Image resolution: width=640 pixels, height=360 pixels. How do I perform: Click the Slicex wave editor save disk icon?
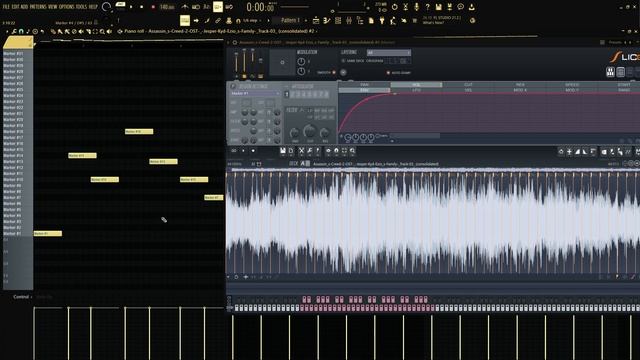(282, 151)
